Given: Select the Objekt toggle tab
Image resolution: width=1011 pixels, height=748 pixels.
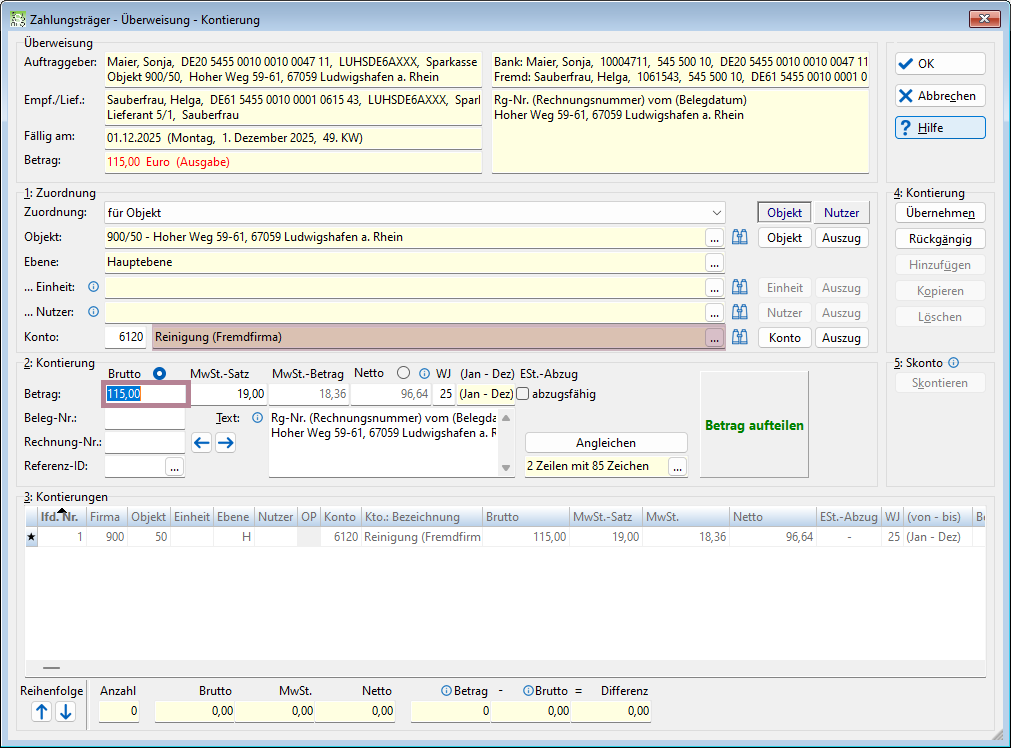Looking at the screenshot, I should (x=784, y=213).
